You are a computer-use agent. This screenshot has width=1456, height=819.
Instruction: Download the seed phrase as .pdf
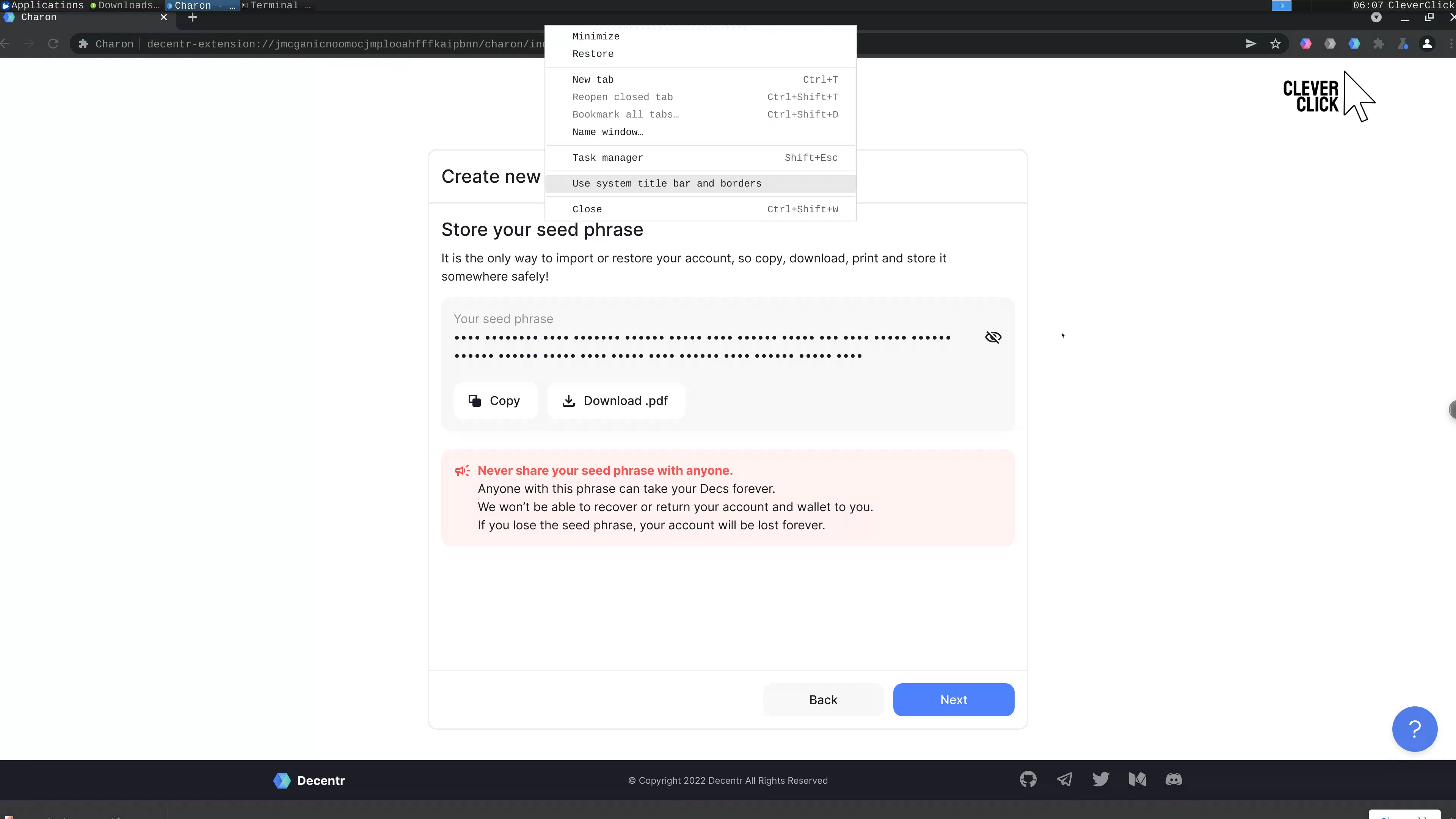(616, 401)
